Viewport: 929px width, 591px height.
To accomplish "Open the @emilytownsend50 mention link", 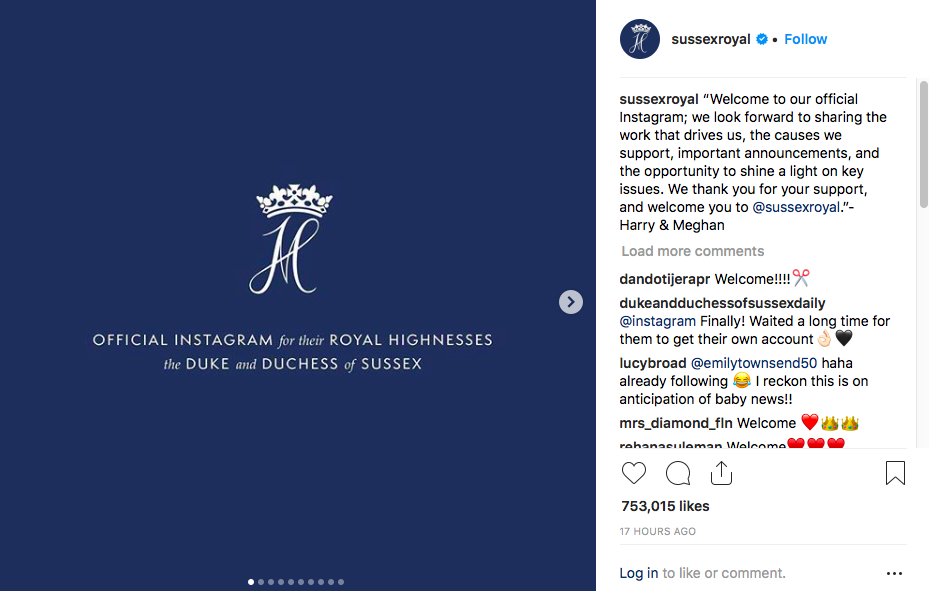I will pos(754,363).
